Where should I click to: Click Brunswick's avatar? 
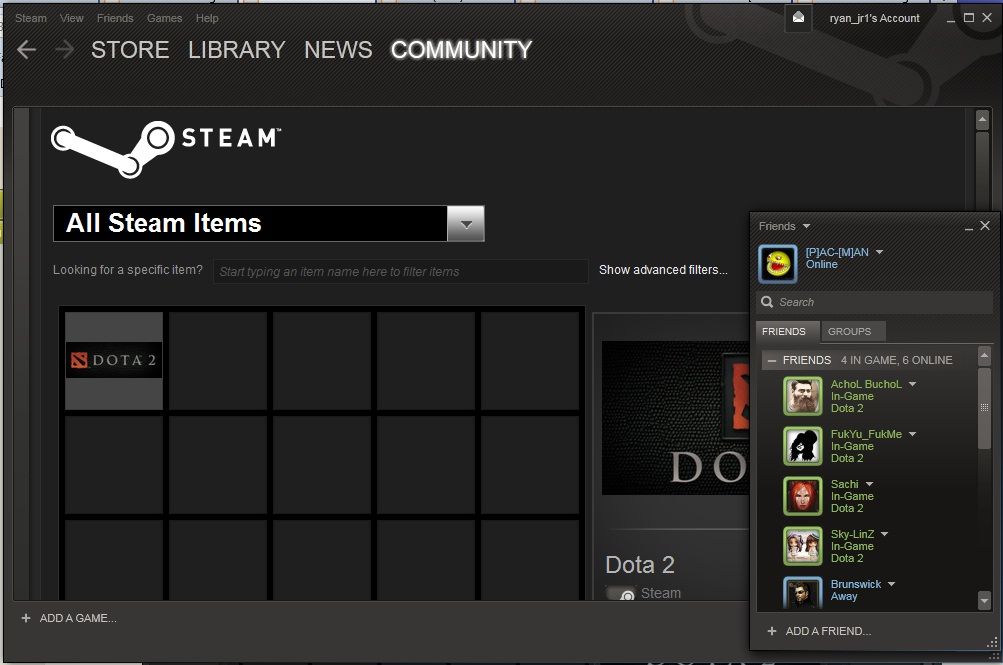click(803, 593)
